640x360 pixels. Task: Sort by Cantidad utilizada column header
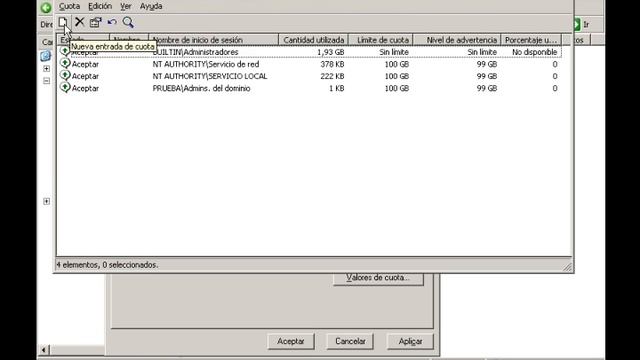pyautogui.click(x=313, y=40)
